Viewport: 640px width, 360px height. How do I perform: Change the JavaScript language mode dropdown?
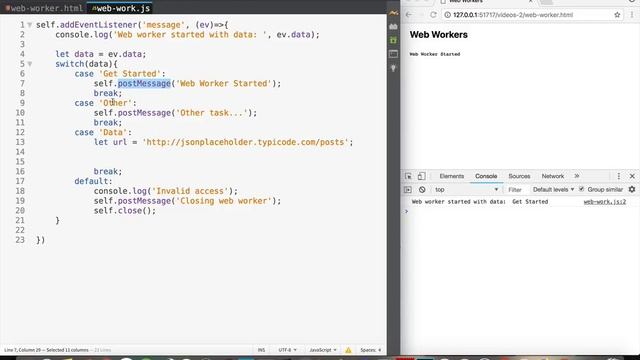(x=322, y=350)
